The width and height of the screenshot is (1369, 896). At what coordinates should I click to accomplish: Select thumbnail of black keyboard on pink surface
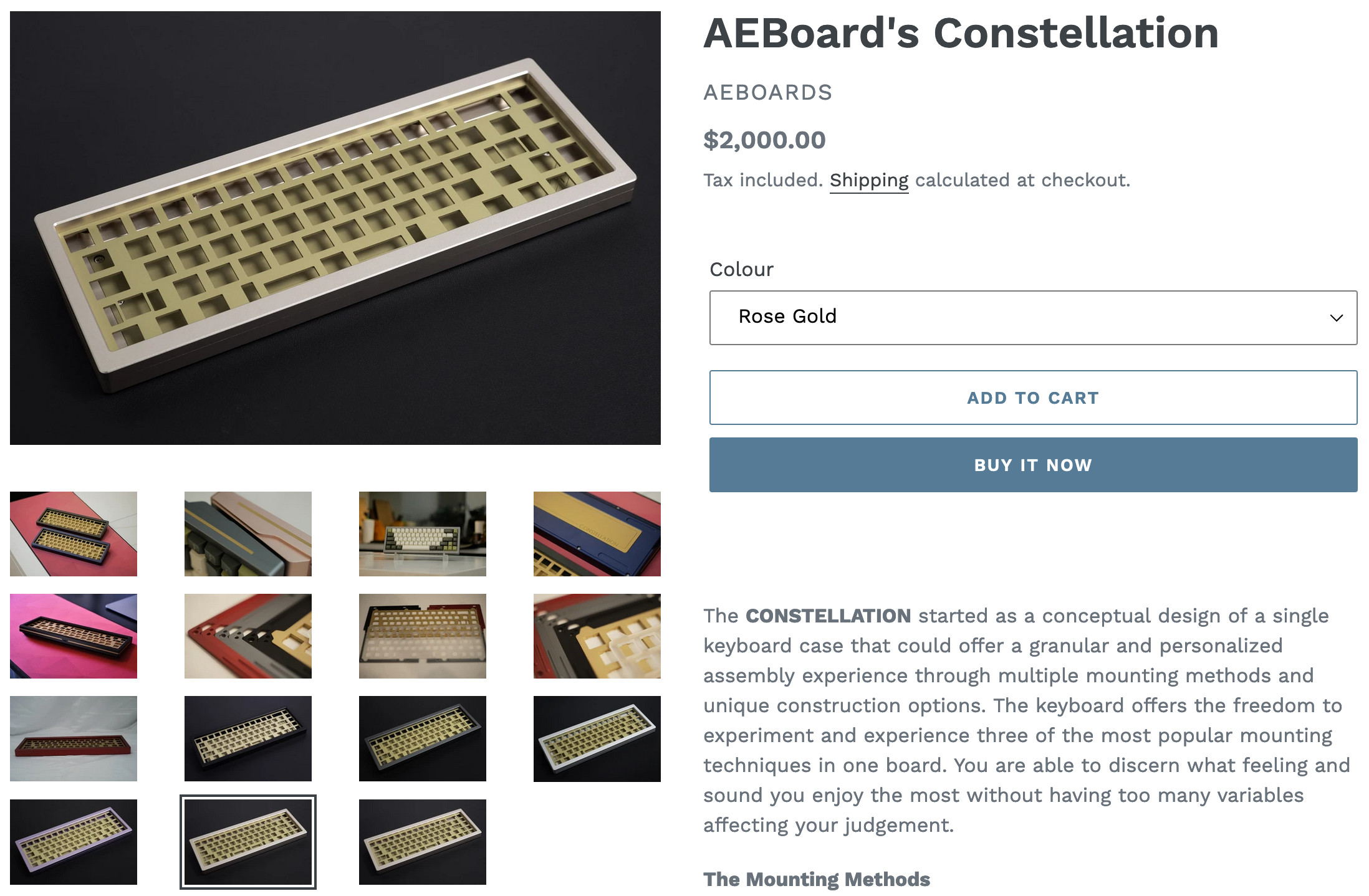[x=74, y=636]
